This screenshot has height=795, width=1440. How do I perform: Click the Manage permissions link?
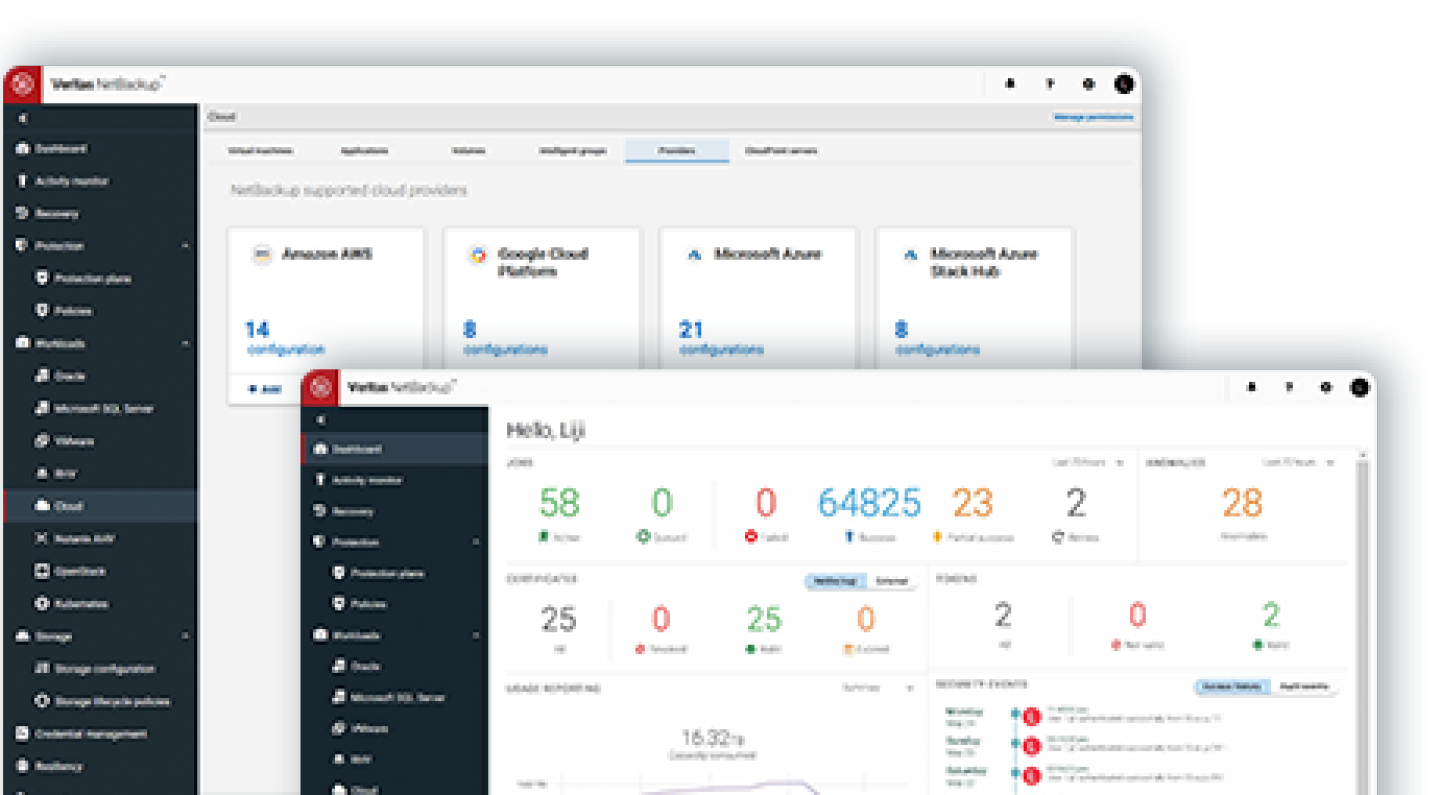(x=1093, y=117)
